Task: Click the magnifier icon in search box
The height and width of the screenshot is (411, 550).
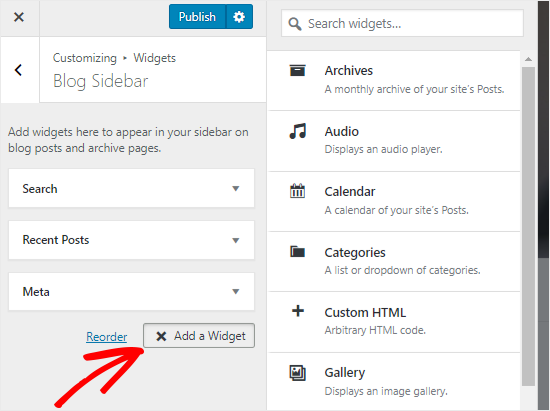Action: [295, 24]
